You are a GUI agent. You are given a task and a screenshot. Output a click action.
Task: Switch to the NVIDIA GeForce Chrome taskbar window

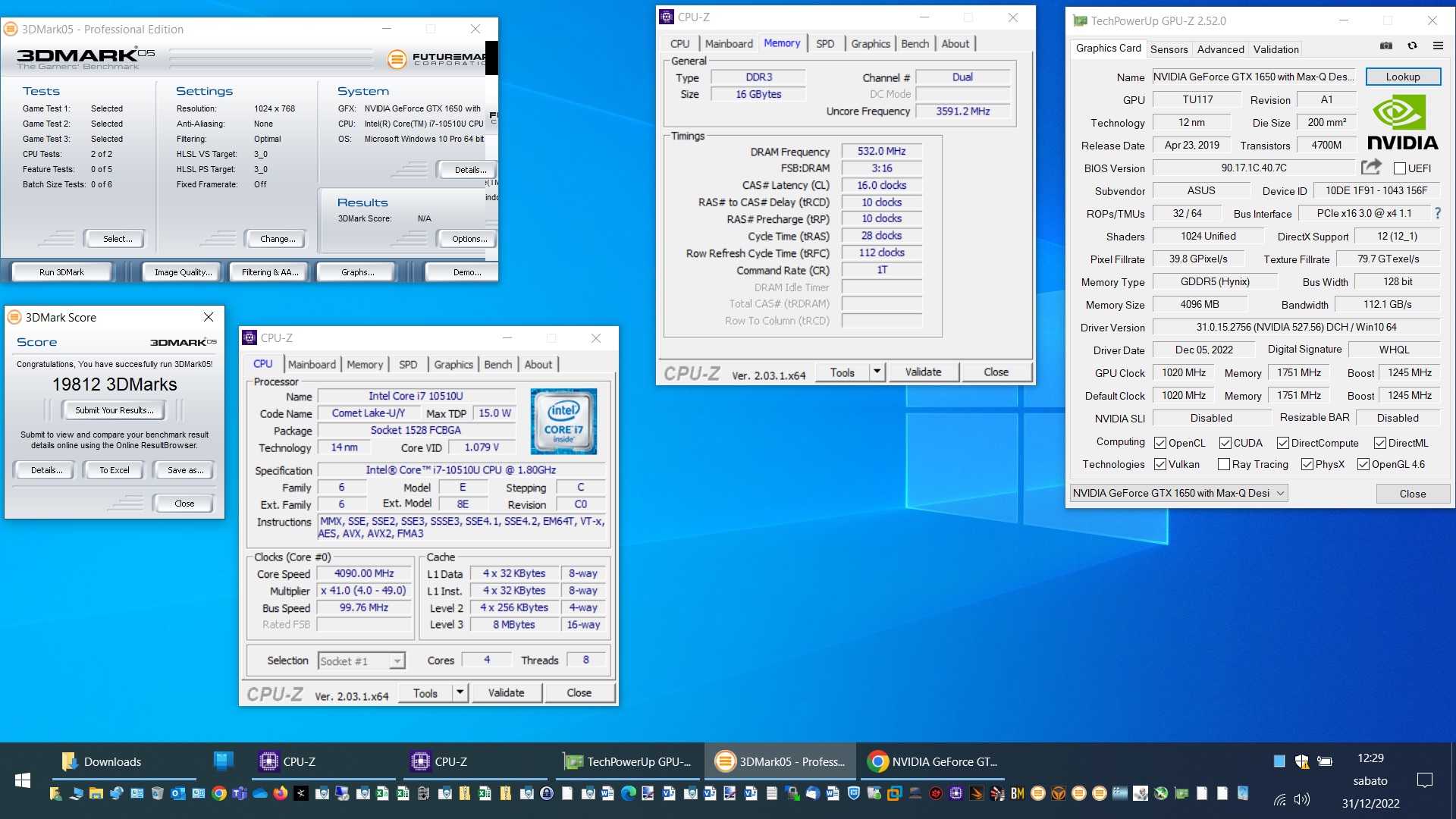(934, 761)
